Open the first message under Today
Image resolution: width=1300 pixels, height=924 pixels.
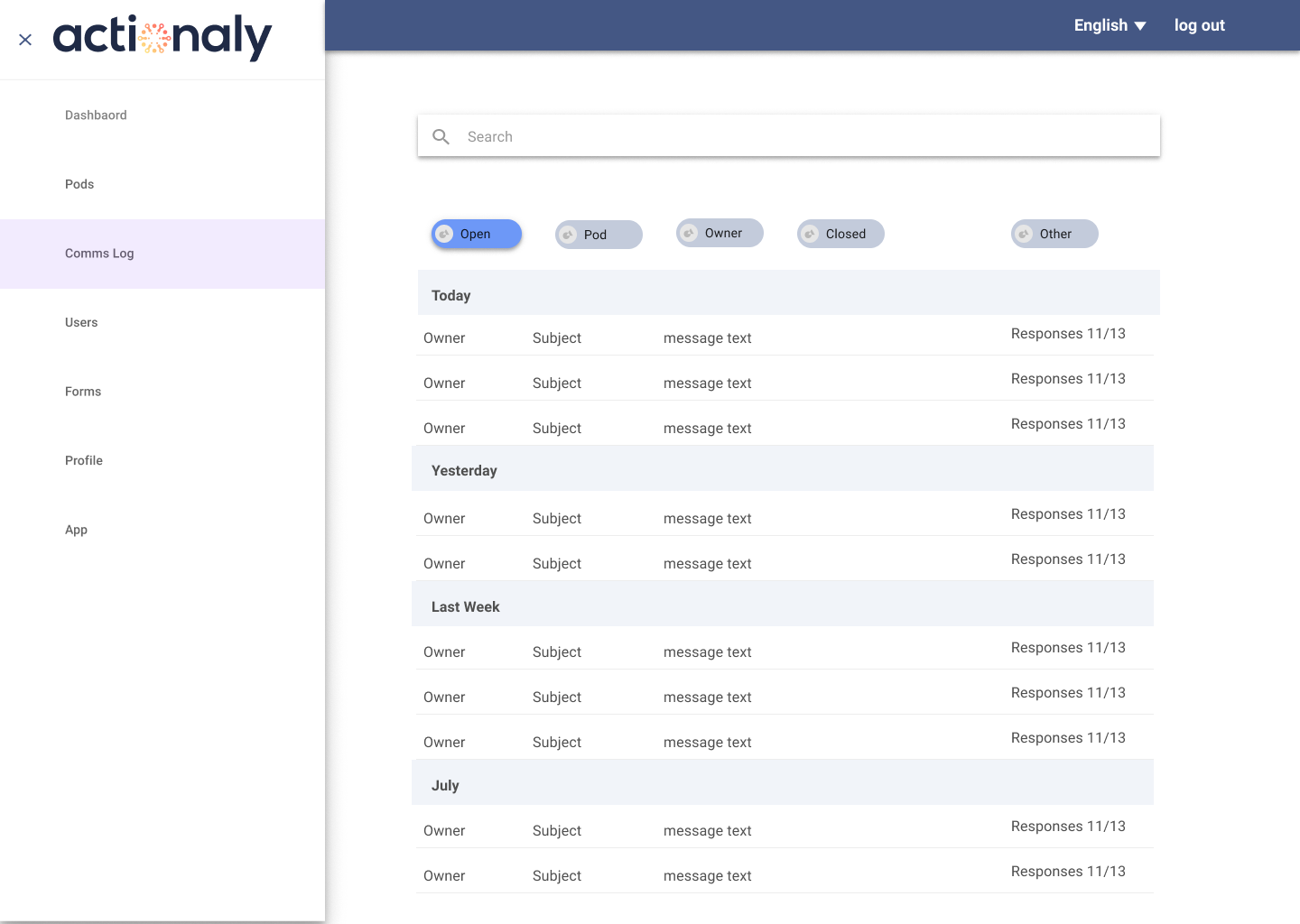(x=785, y=336)
